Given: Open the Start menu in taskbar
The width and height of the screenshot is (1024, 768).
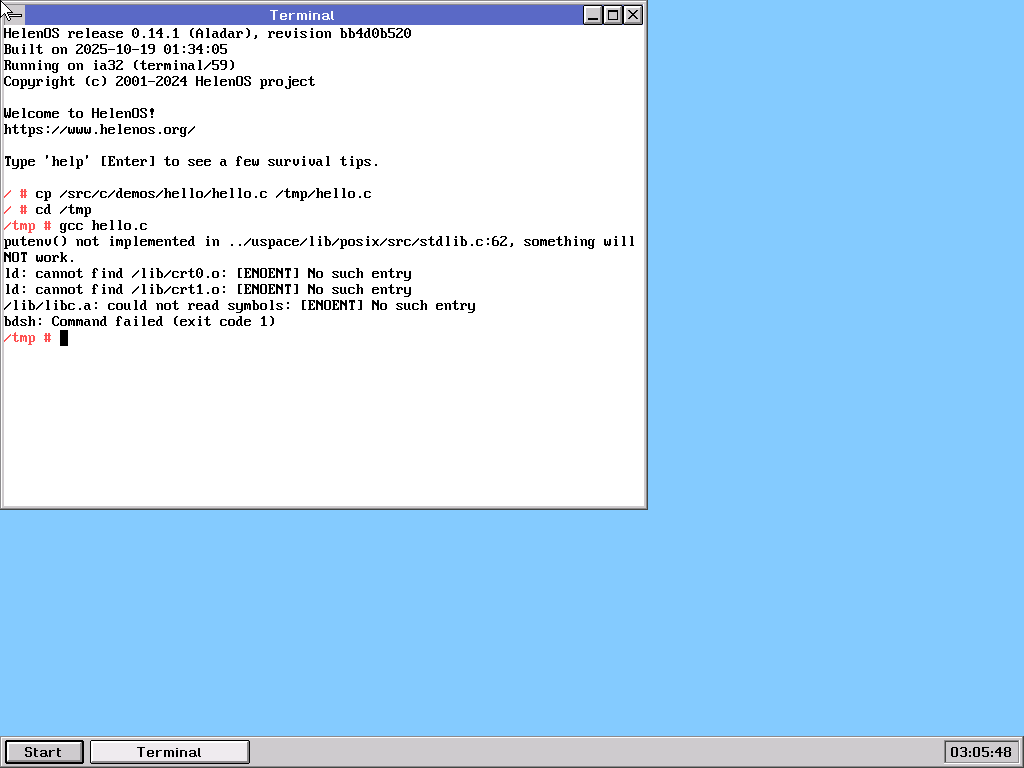Looking at the screenshot, I should coord(43,752).
